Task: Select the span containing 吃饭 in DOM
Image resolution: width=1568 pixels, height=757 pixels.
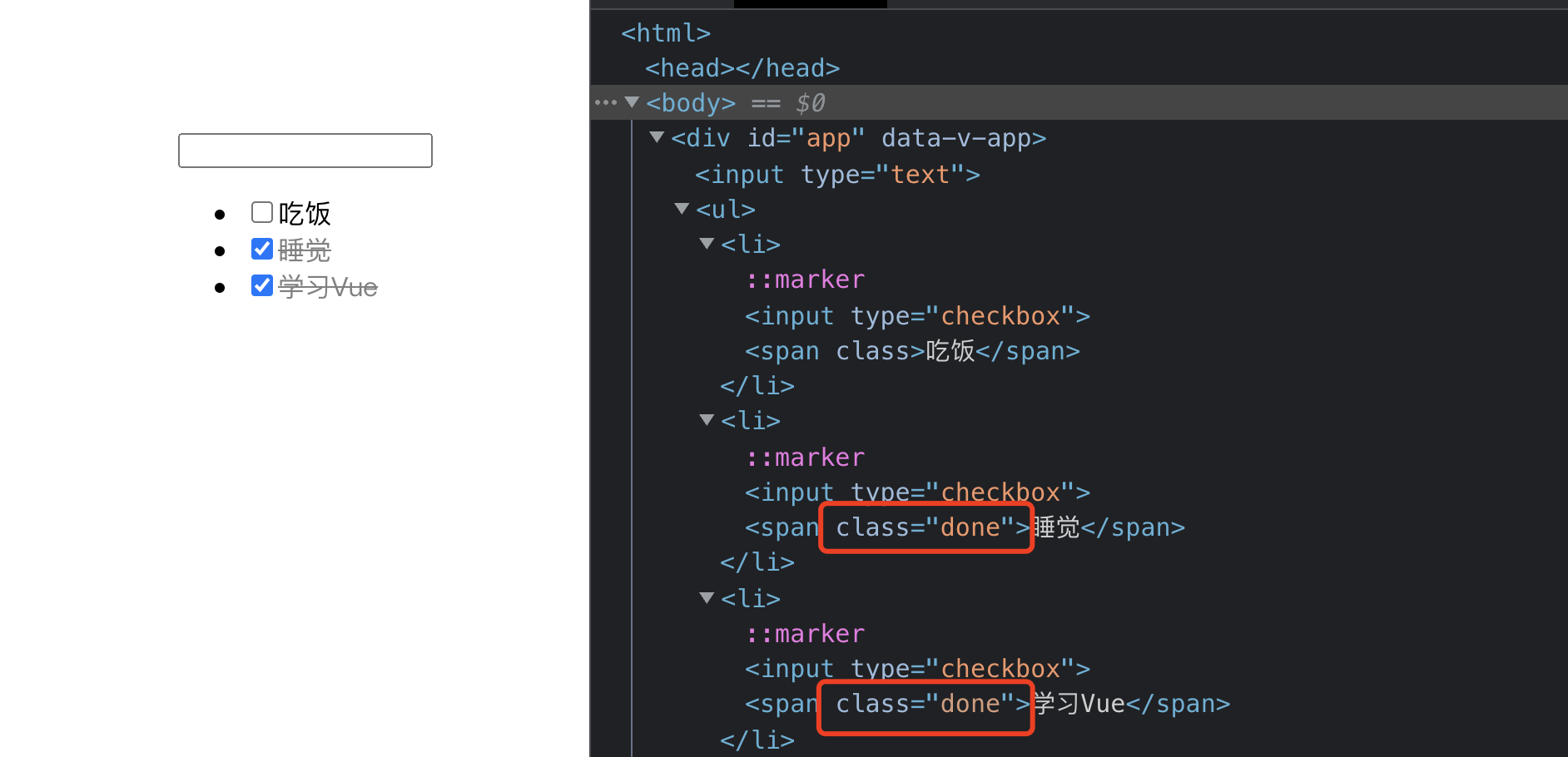Action: (912, 351)
